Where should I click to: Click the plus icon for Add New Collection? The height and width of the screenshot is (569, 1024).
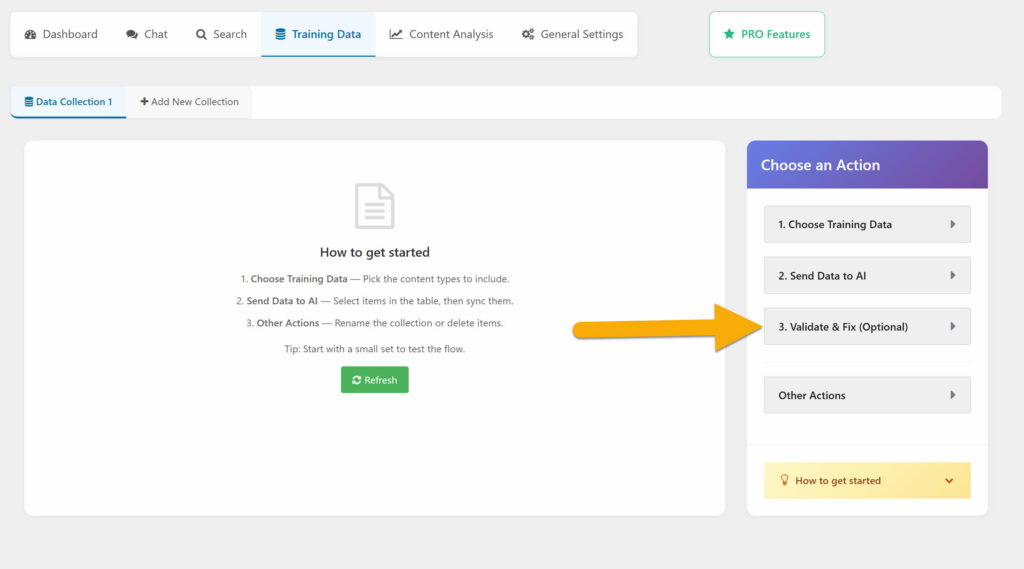coord(144,102)
